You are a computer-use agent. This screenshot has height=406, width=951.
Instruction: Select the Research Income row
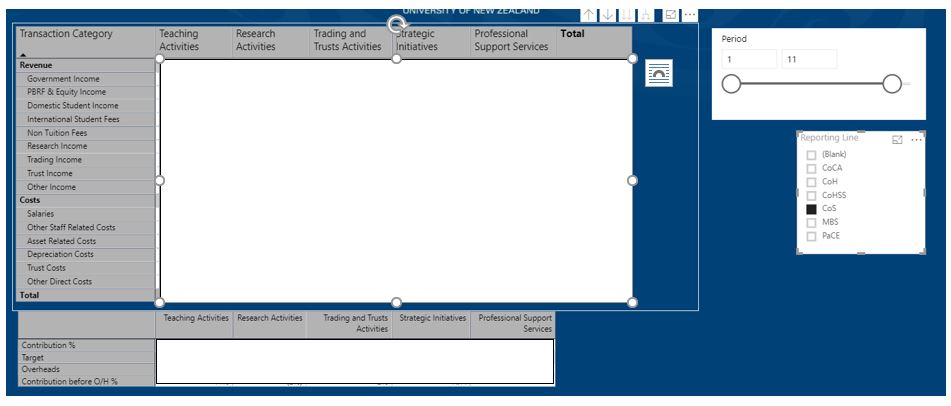[x=86, y=146]
